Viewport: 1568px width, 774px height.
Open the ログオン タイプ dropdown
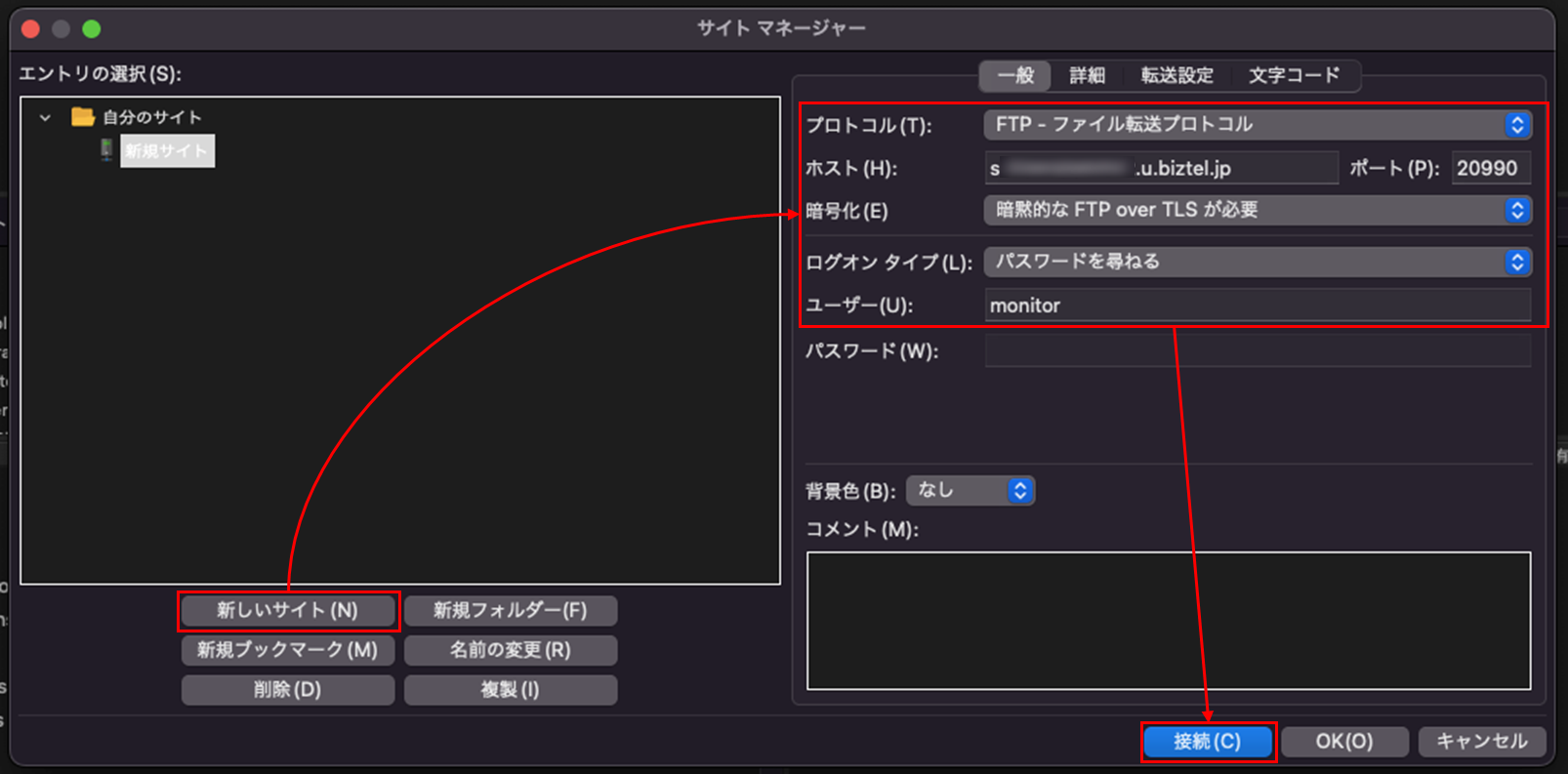pyautogui.click(x=1257, y=262)
